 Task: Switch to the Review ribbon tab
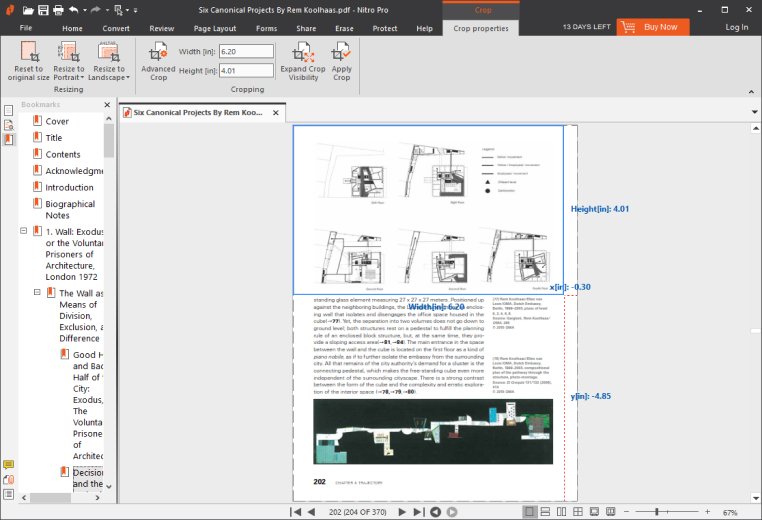(x=162, y=28)
